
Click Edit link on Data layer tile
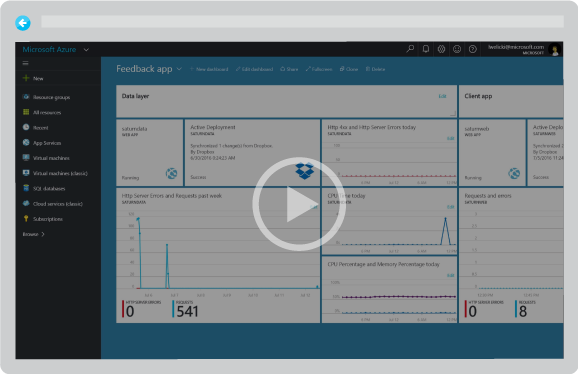[x=442, y=96]
